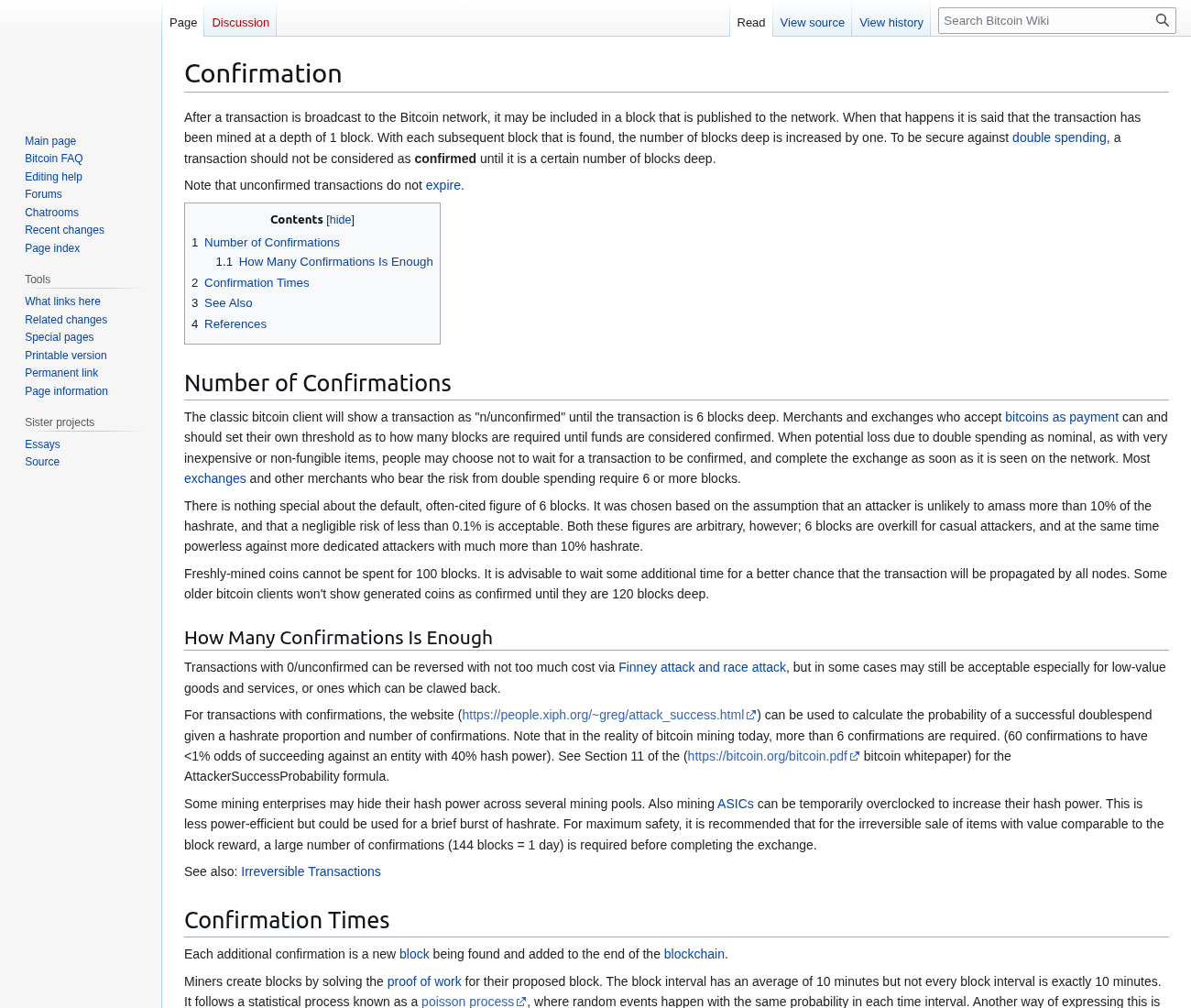1191x1008 pixels.
Task: Click the Contents box title
Action: click(297, 220)
